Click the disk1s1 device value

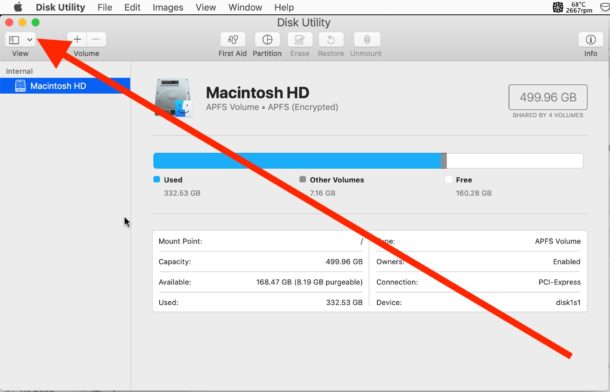tap(568, 302)
